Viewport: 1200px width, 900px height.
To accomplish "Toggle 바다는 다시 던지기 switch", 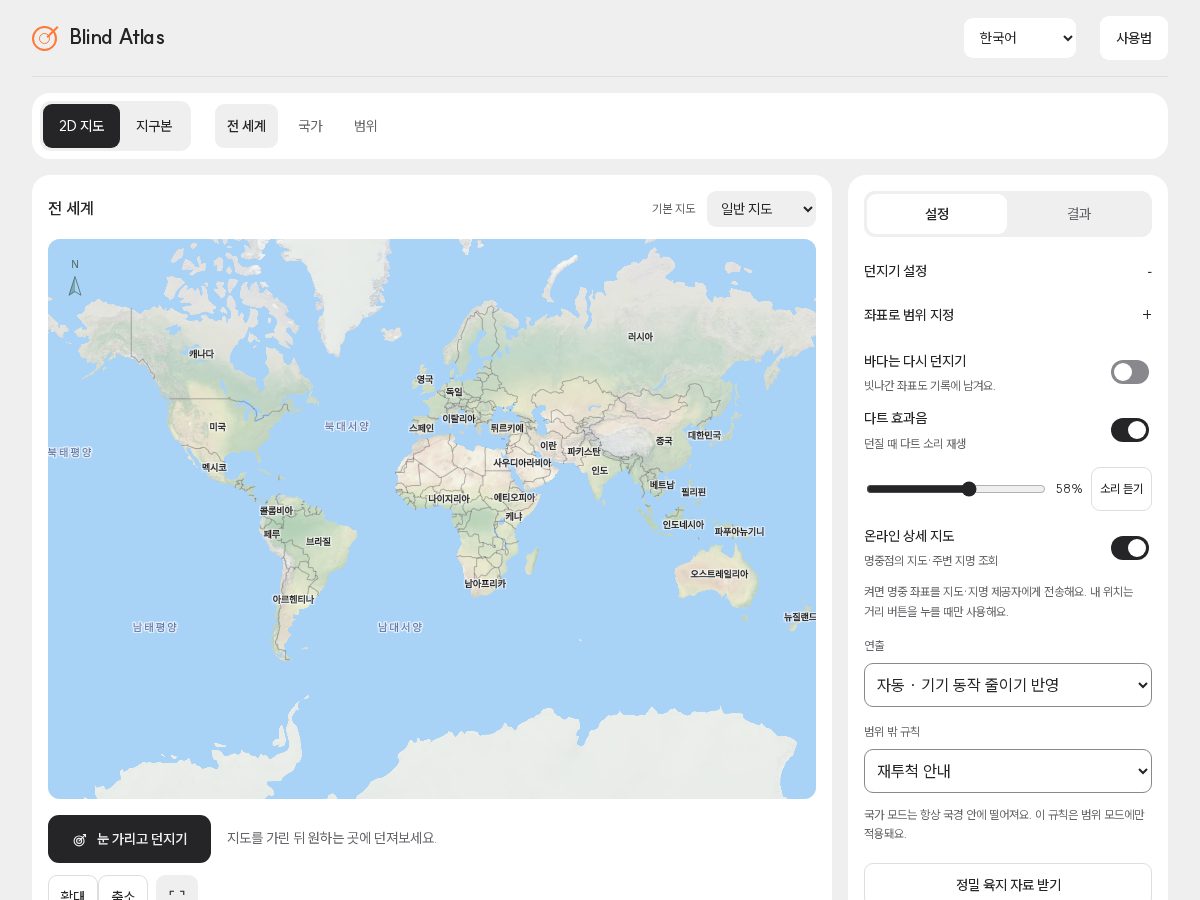I will (x=1130, y=372).
